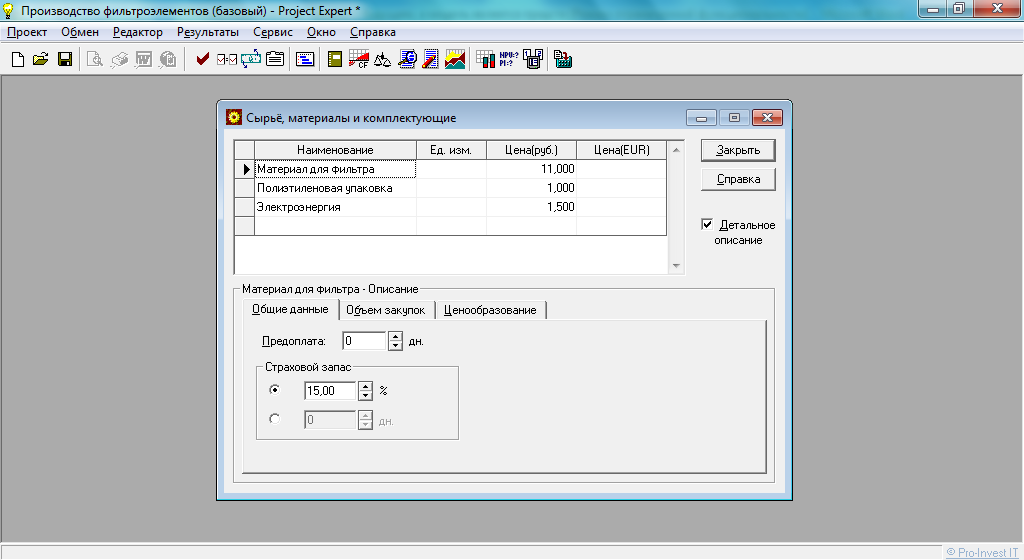Open a project with the folder icon
This screenshot has height=560, width=1024.
click(x=40, y=59)
